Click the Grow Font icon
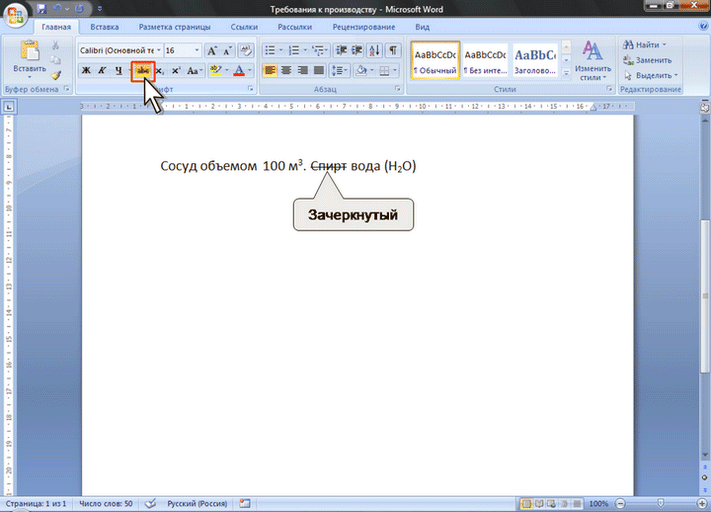 [x=212, y=50]
